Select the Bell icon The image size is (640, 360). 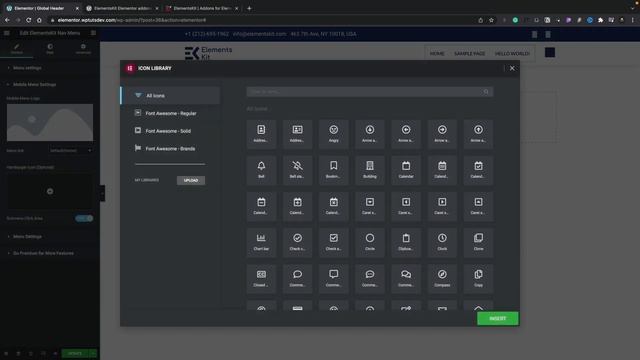pyautogui.click(x=261, y=170)
